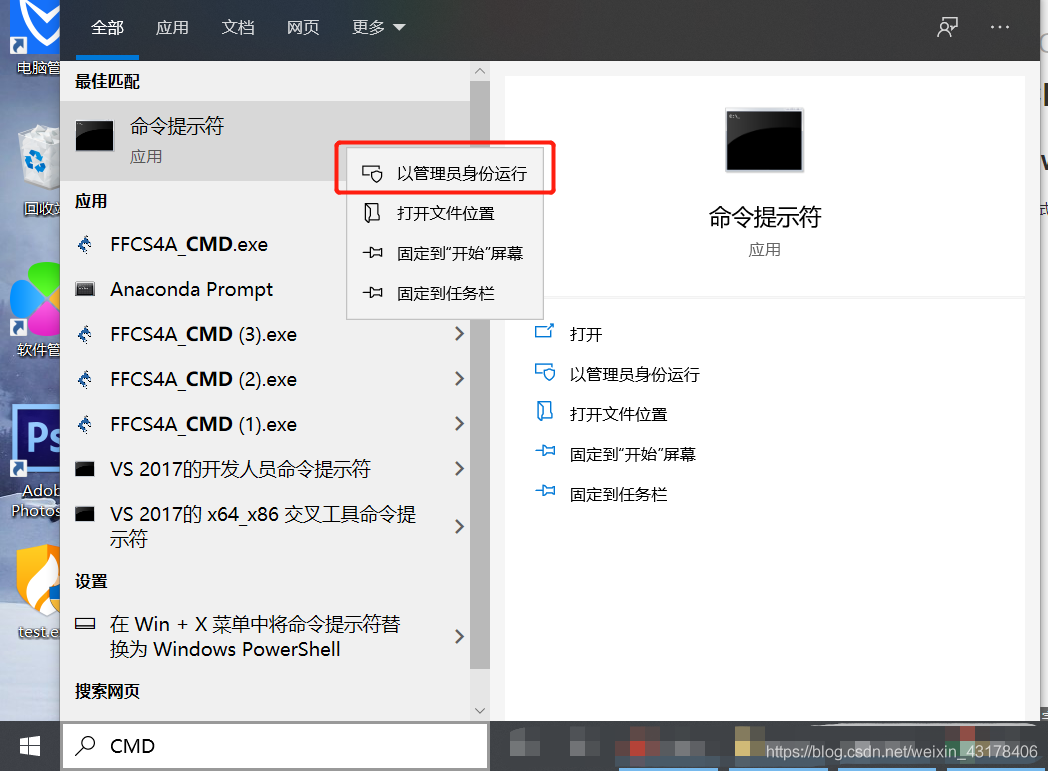
Task: Click the FFCS4A_CMD (2).exe icon
Action: point(85,379)
